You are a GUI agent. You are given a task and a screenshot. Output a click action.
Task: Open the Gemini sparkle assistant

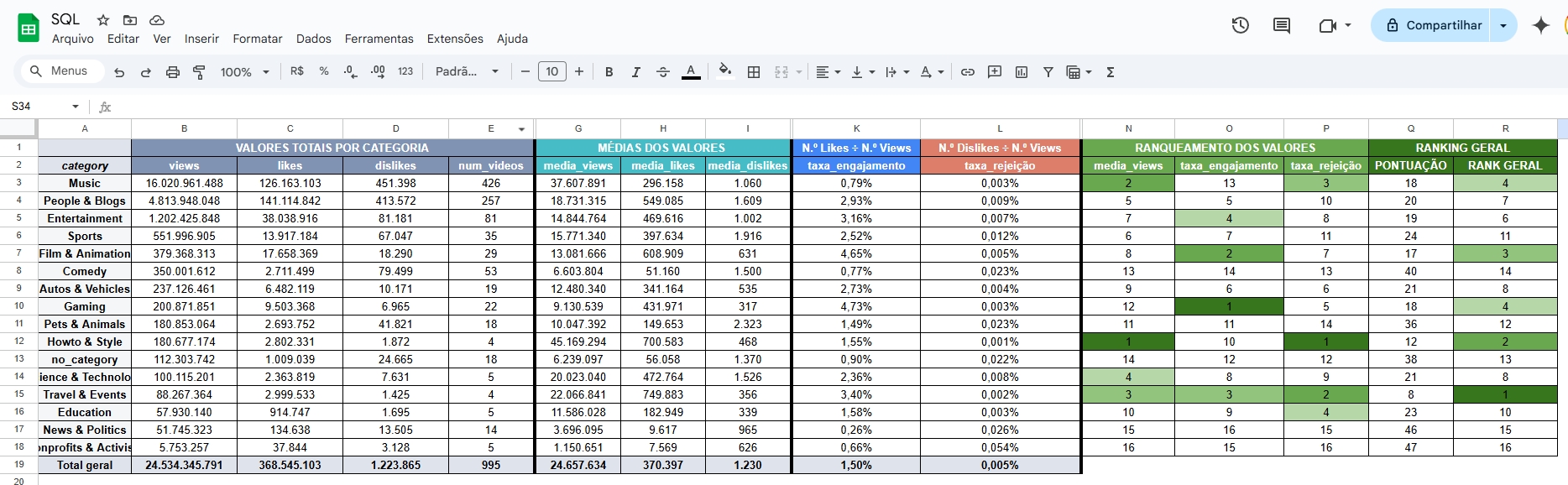click(x=1541, y=25)
